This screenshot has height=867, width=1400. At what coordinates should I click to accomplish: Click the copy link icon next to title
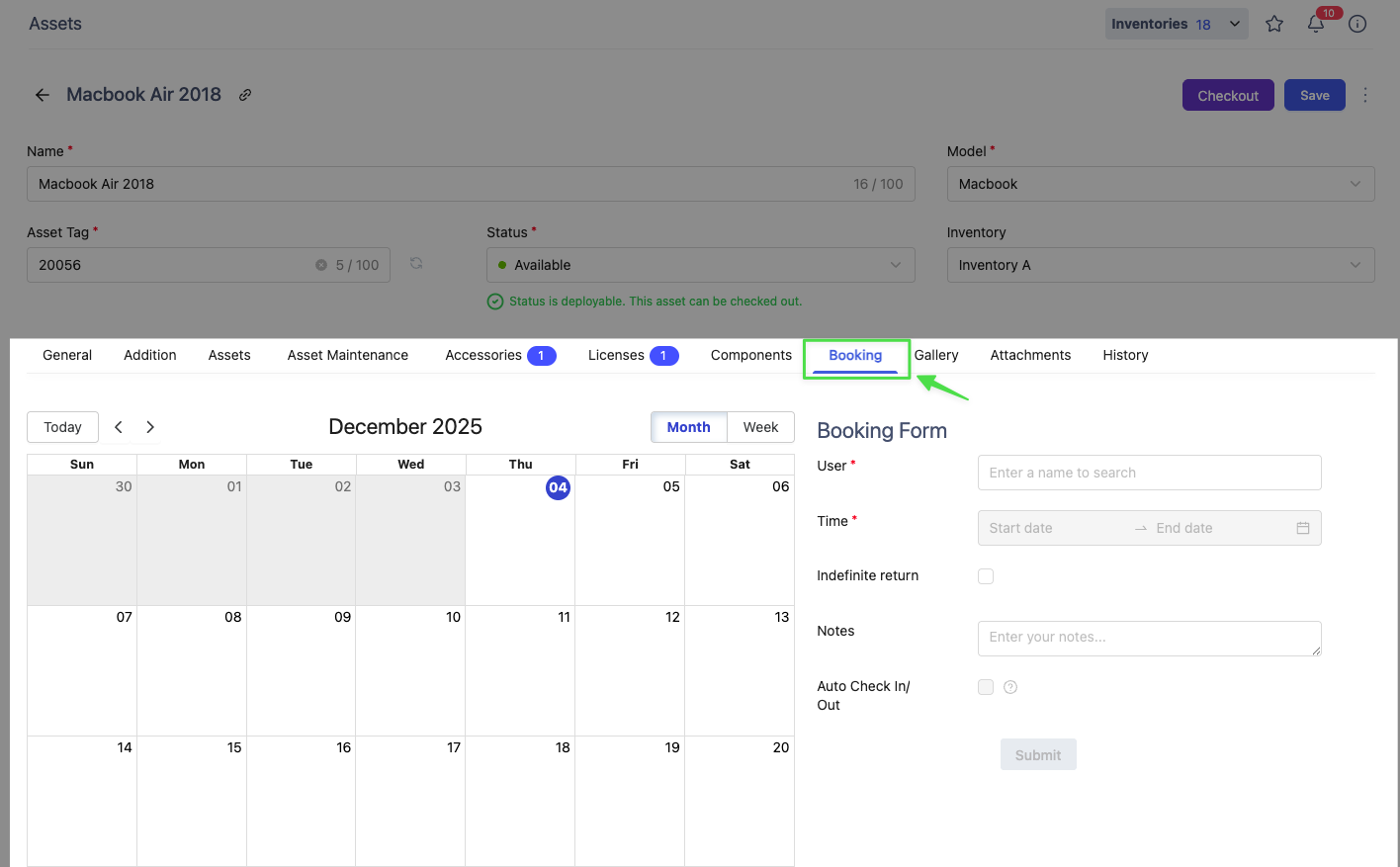pyautogui.click(x=245, y=95)
